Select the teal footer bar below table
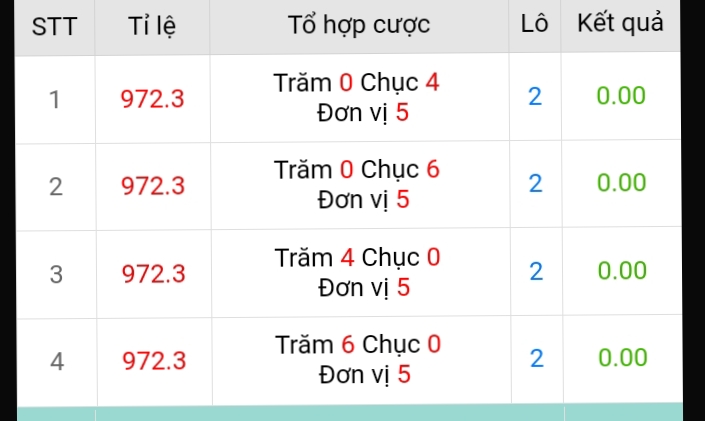705x421 pixels. click(x=350, y=412)
